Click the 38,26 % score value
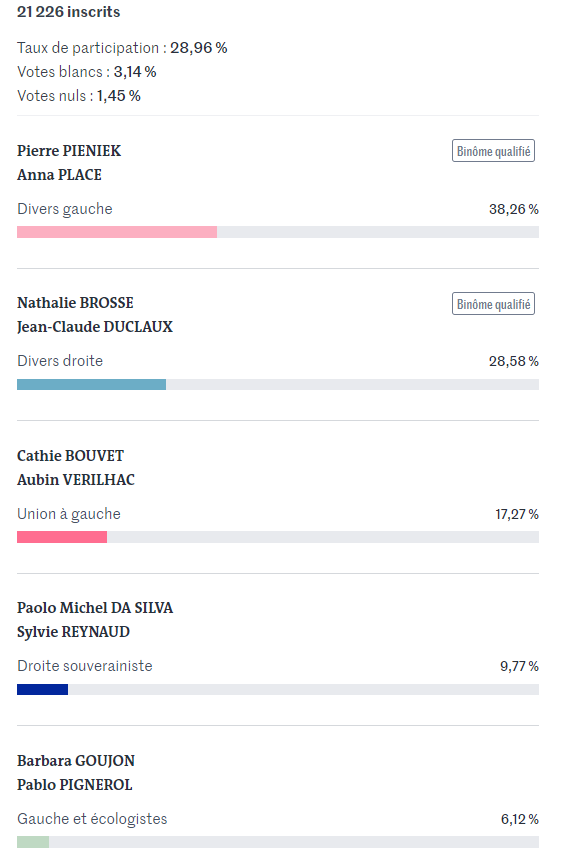The height and width of the screenshot is (866, 562). [513, 209]
